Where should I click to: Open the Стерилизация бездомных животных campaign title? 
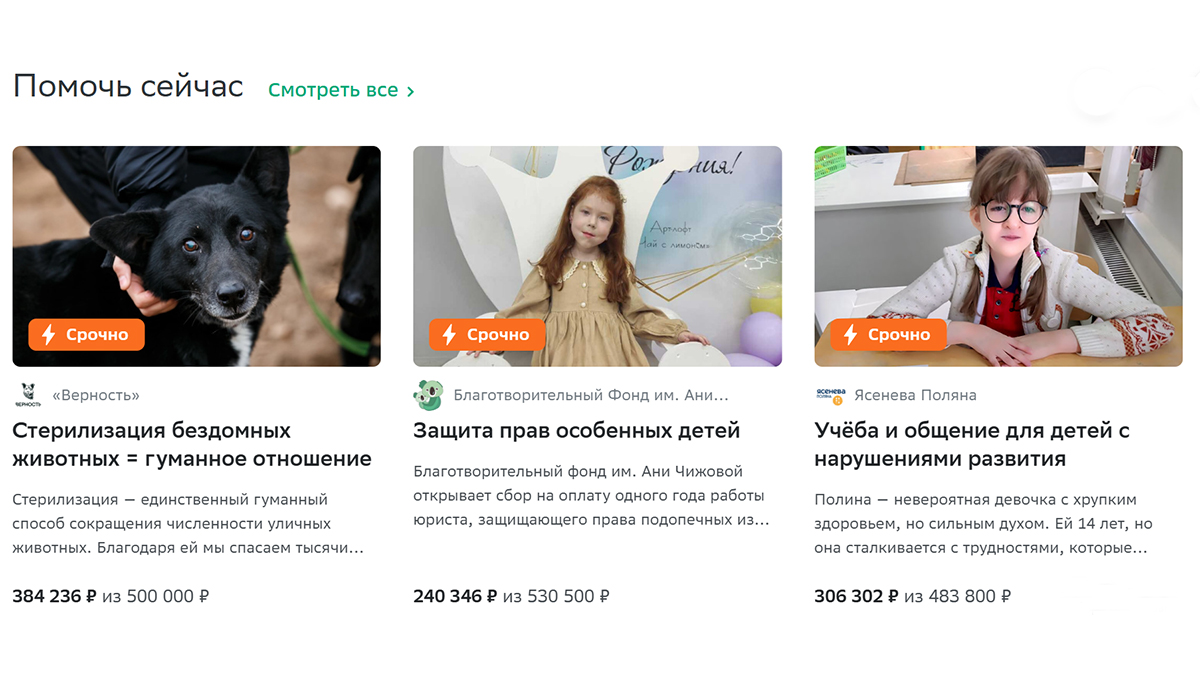pos(192,445)
